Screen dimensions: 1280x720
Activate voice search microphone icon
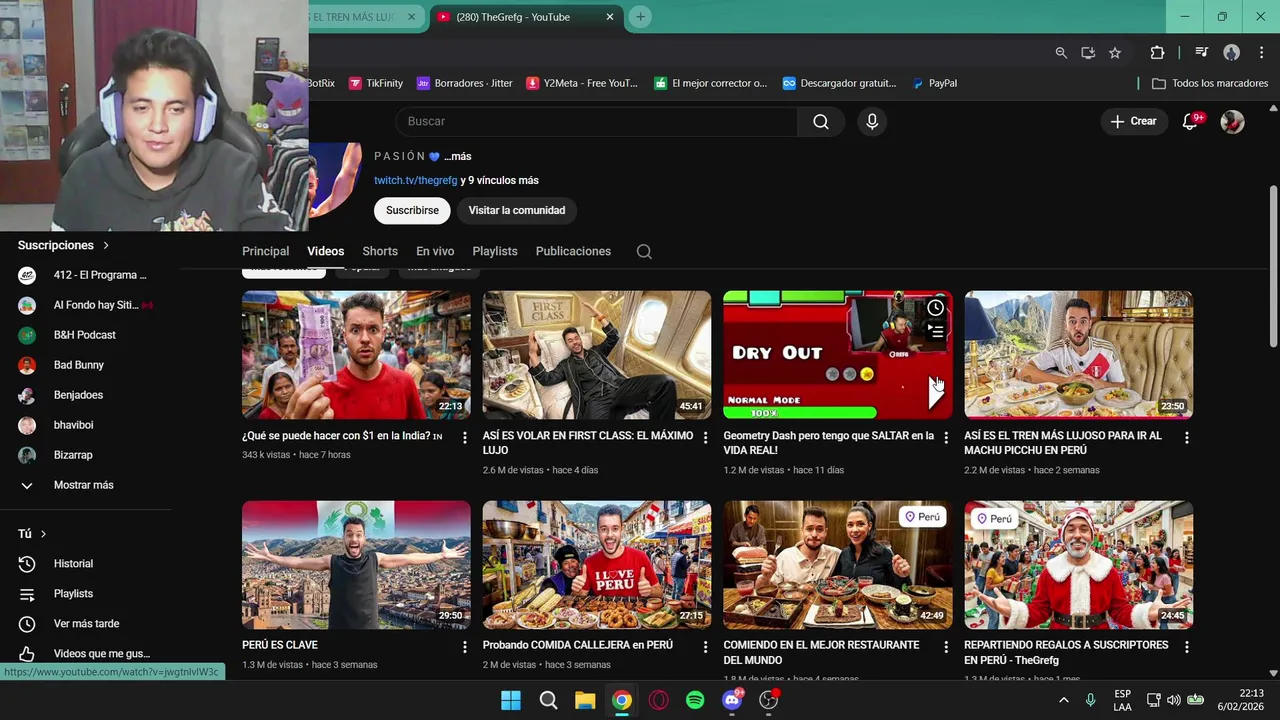point(872,121)
